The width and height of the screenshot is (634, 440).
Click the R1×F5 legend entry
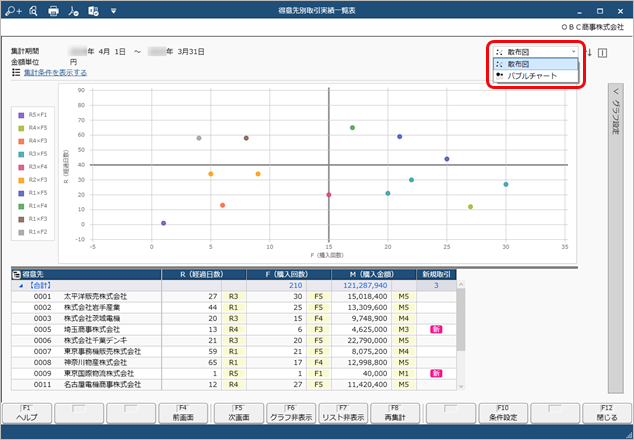tap(33, 193)
